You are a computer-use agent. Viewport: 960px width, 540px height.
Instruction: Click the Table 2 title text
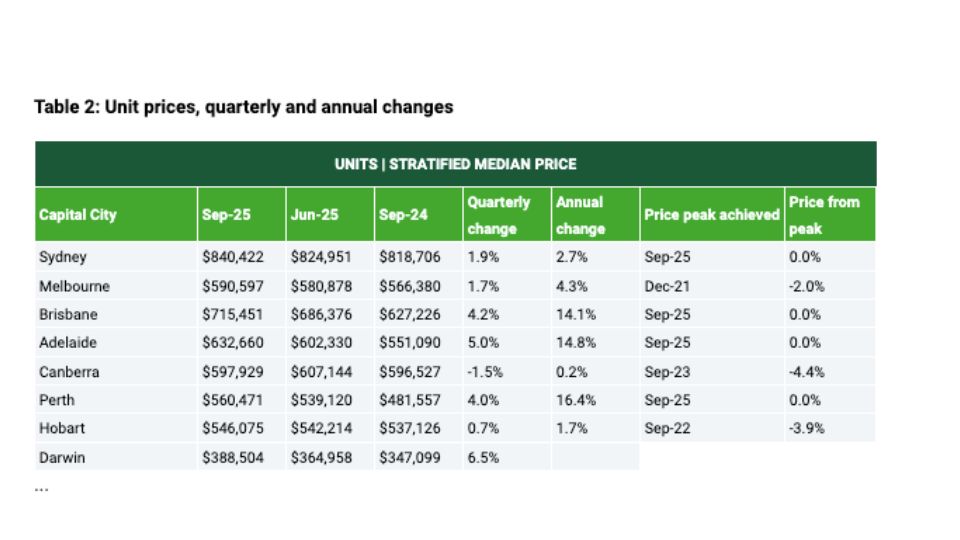(x=243, y=107)
